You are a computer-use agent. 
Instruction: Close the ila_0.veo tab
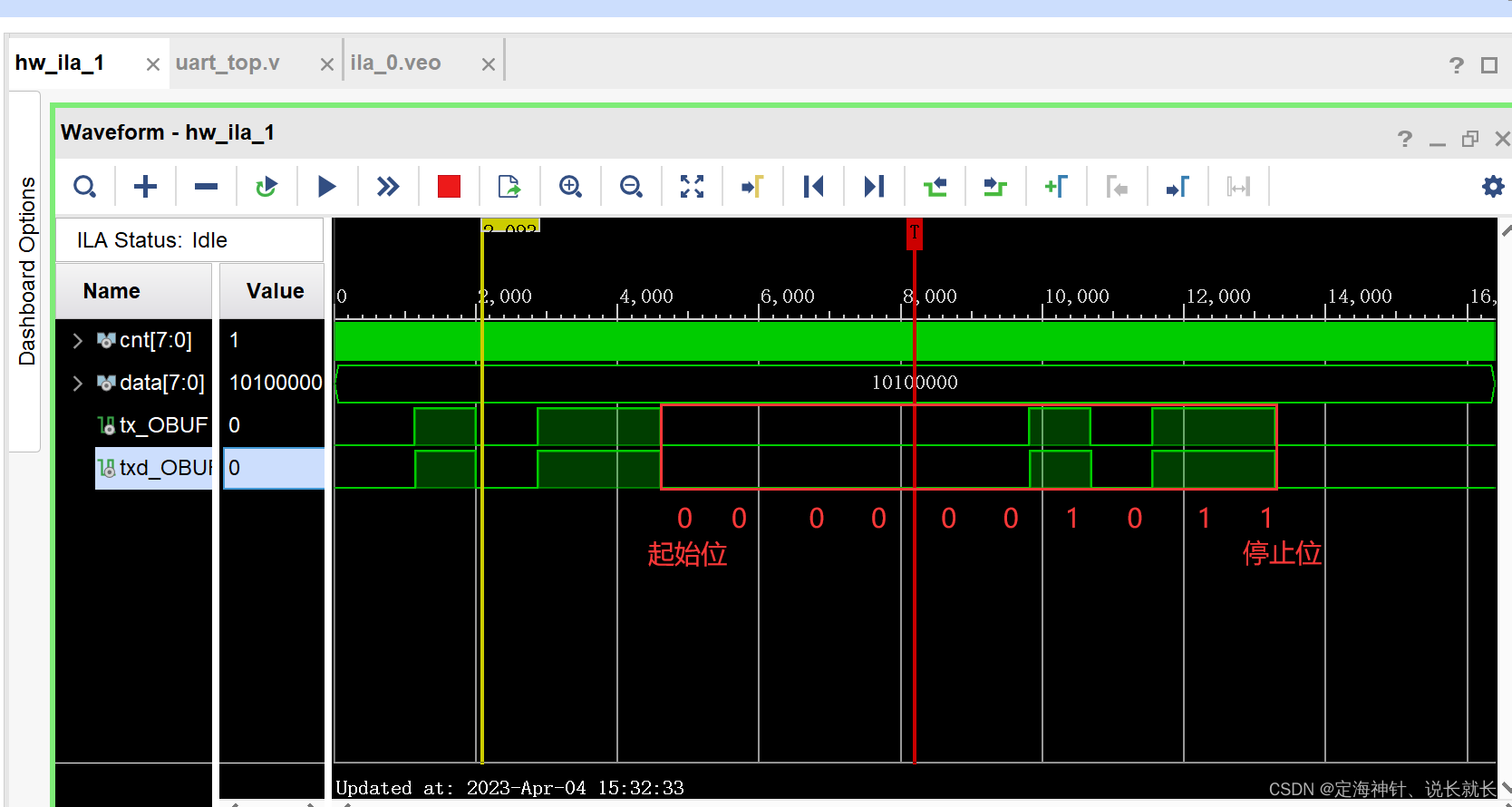489,64
